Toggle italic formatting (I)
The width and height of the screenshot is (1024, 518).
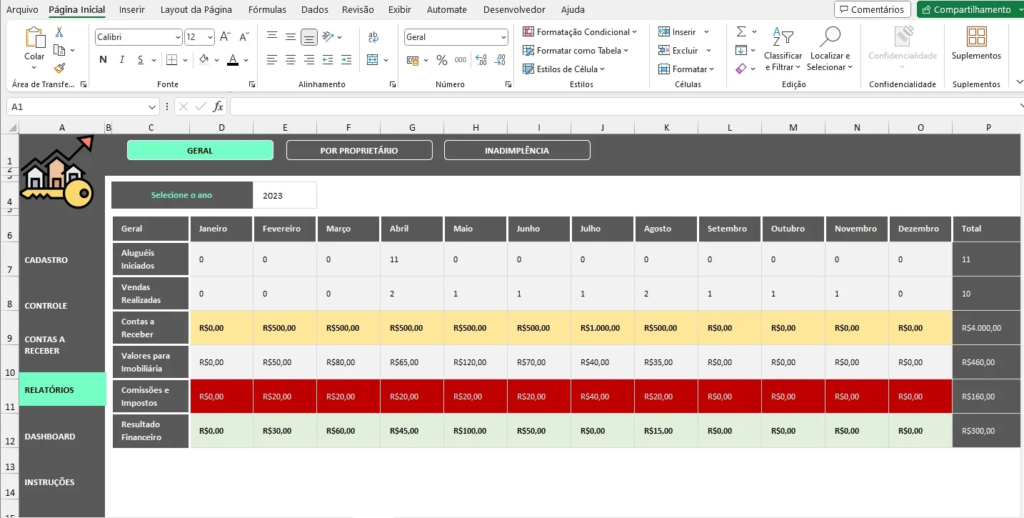point(122,60)
